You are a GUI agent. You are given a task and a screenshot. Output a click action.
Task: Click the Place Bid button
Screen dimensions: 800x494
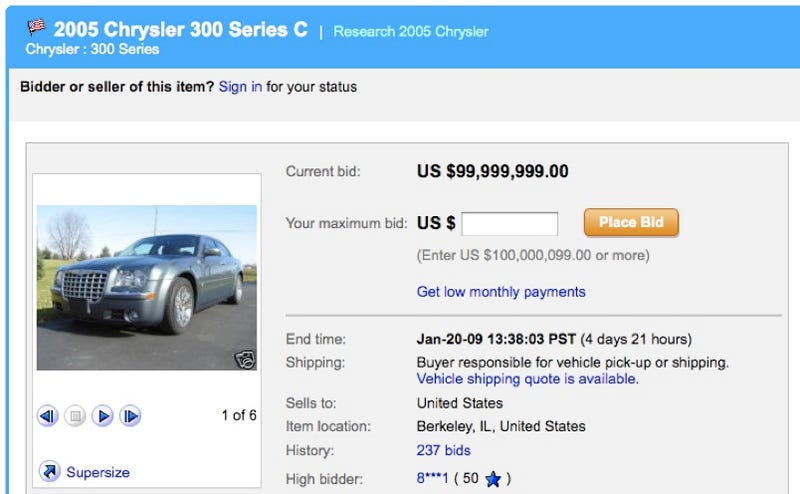pyautogui.click(x=631, y=223)
